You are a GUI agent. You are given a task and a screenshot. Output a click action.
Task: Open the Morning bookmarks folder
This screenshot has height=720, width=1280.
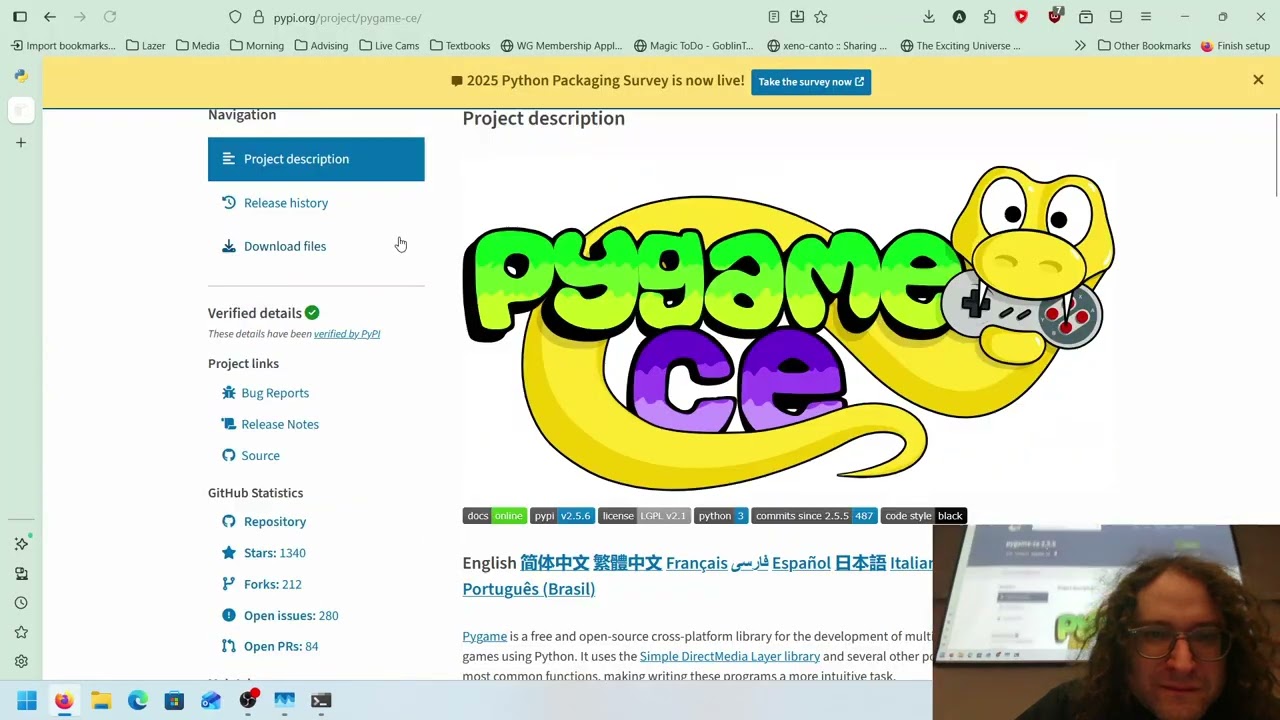click(x=257, y=45)
